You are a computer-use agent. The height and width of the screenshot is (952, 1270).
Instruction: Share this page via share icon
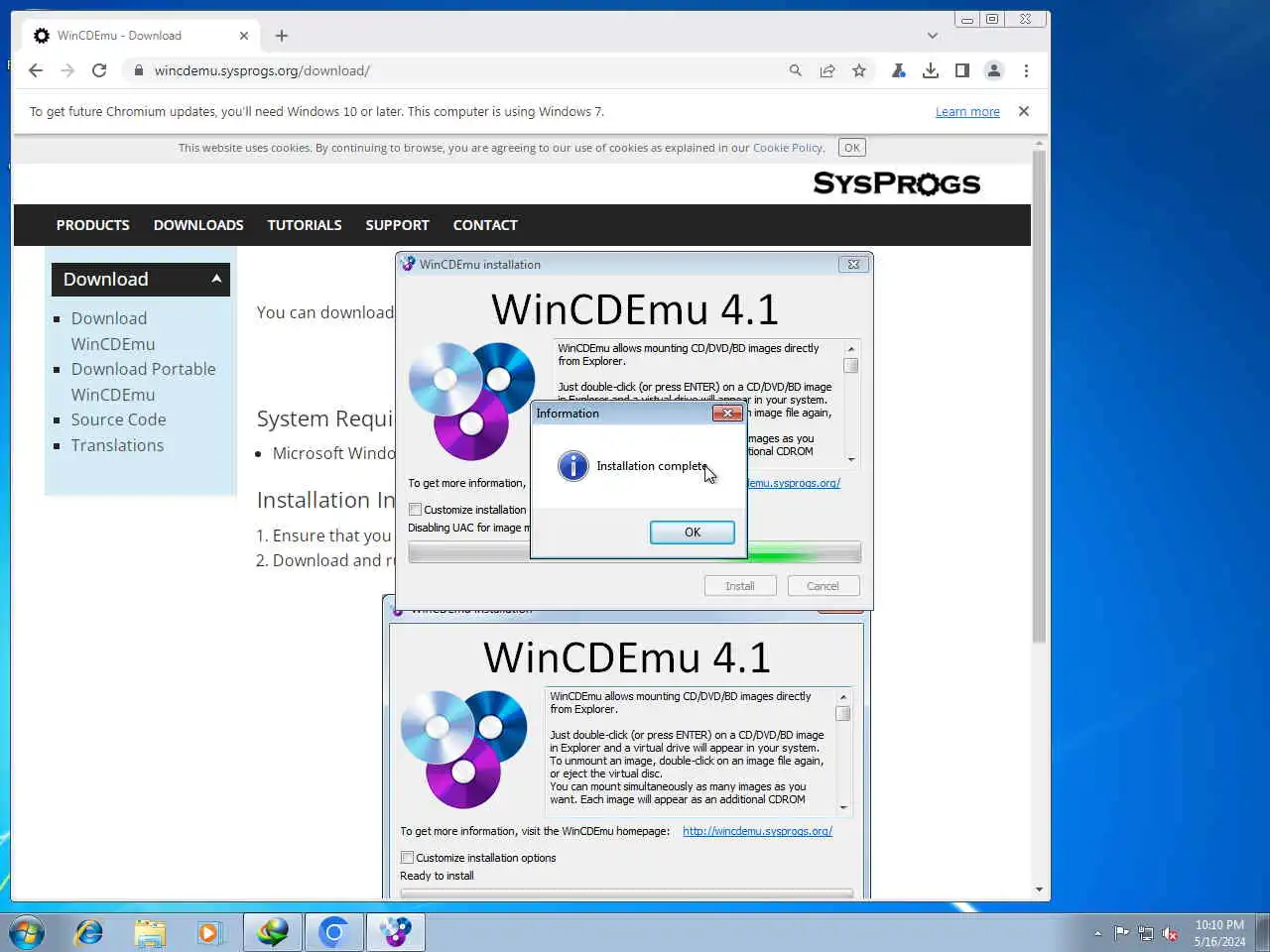pos(827,70)
